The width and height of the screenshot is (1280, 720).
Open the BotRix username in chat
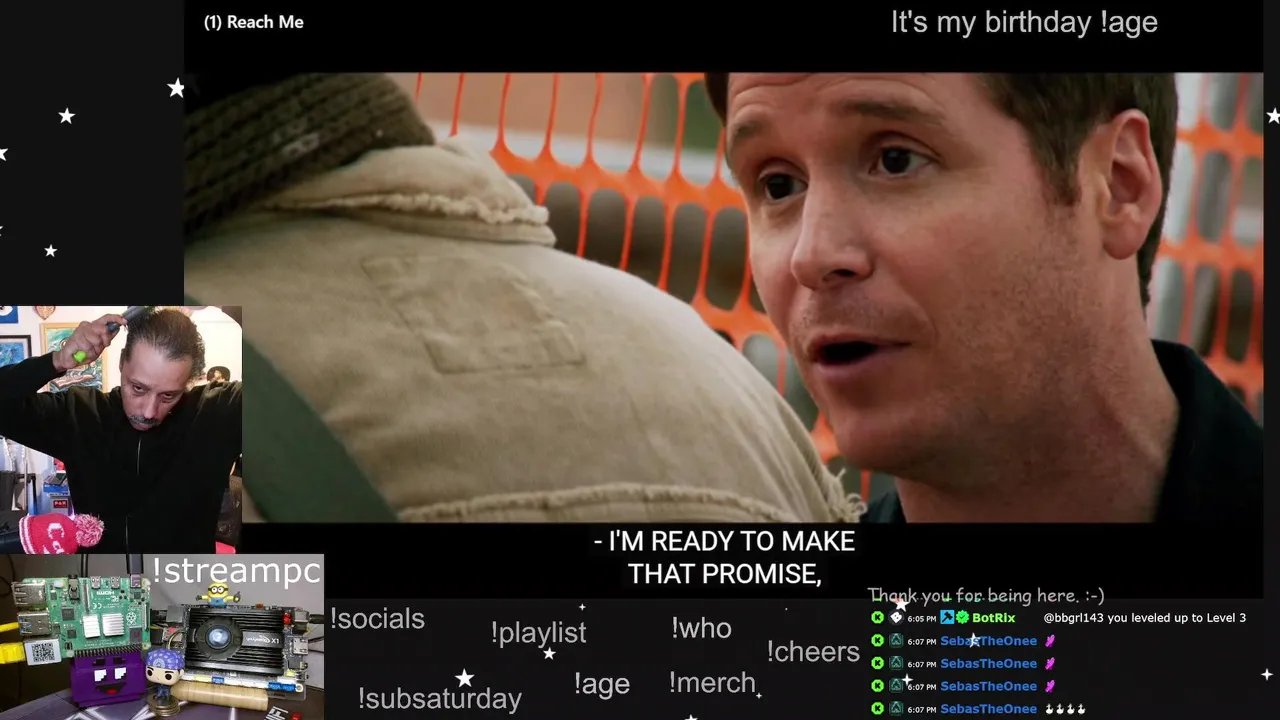tap(993, 618)
